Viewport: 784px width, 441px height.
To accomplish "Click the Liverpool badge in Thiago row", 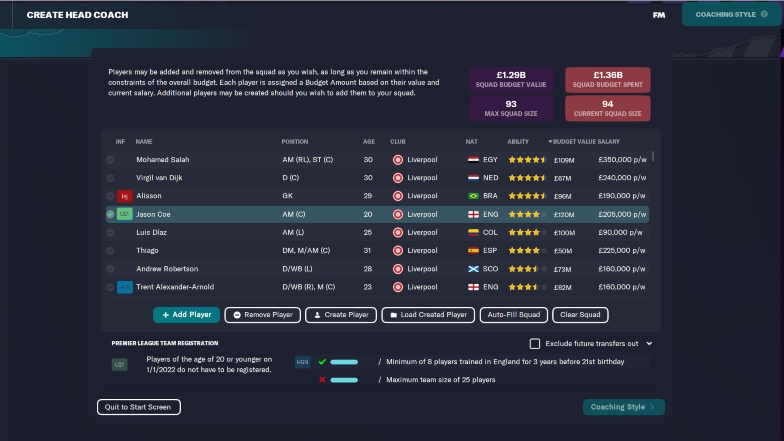I will [398, 250].
